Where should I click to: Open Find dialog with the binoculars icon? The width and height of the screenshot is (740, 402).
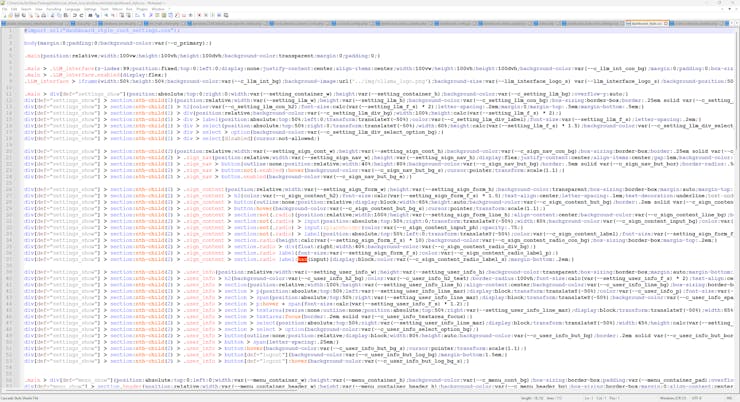click(x=90, y=15)
